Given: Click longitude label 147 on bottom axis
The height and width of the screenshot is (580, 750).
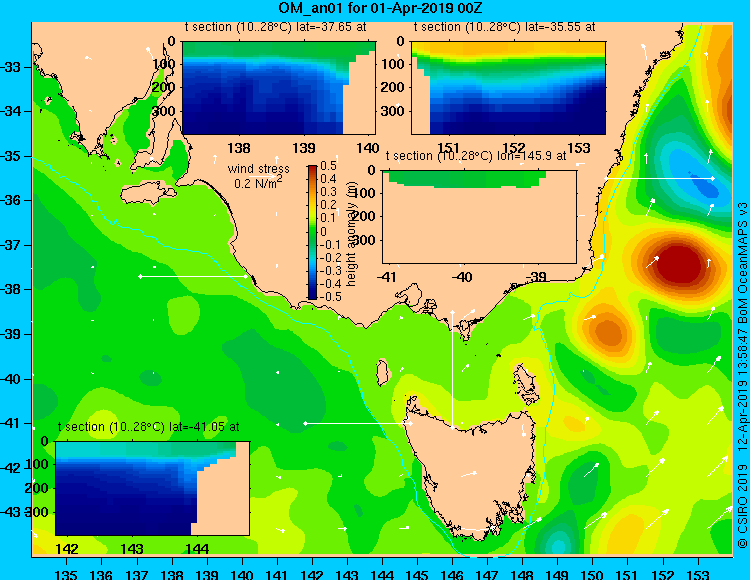Looking at the screenshot, I should [487, 575].
